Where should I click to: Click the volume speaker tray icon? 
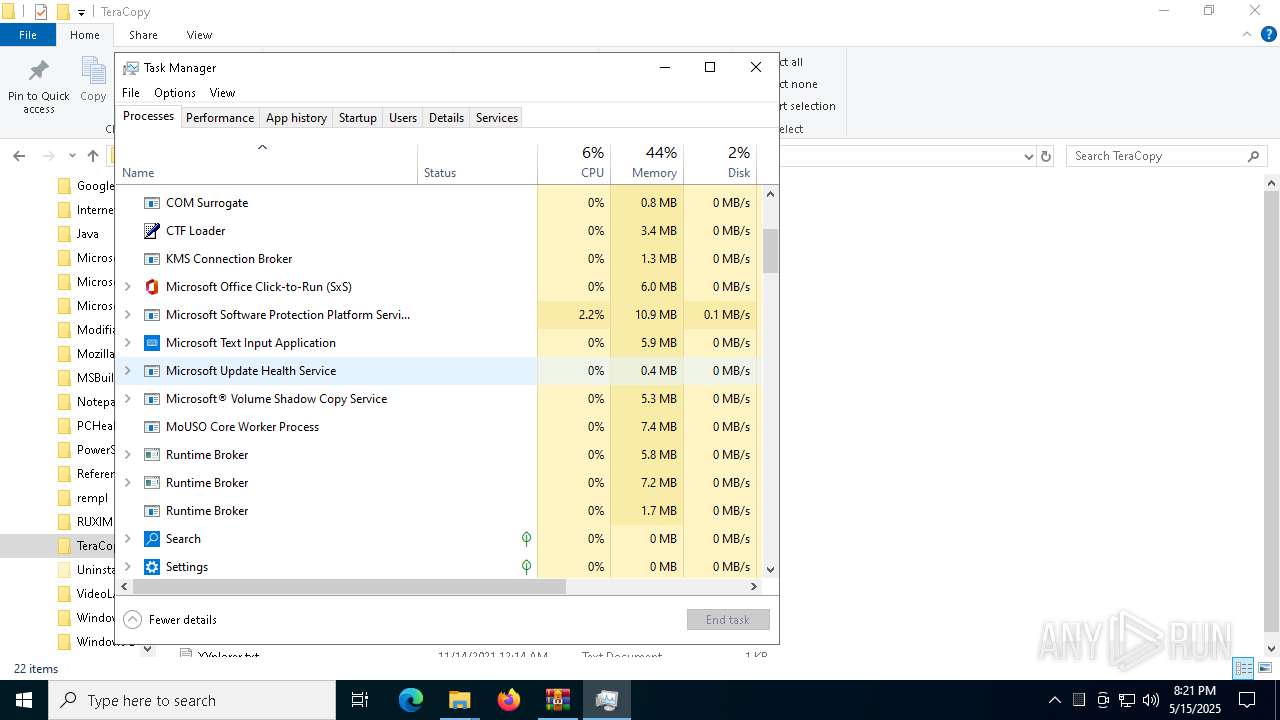pos(1150,700)
